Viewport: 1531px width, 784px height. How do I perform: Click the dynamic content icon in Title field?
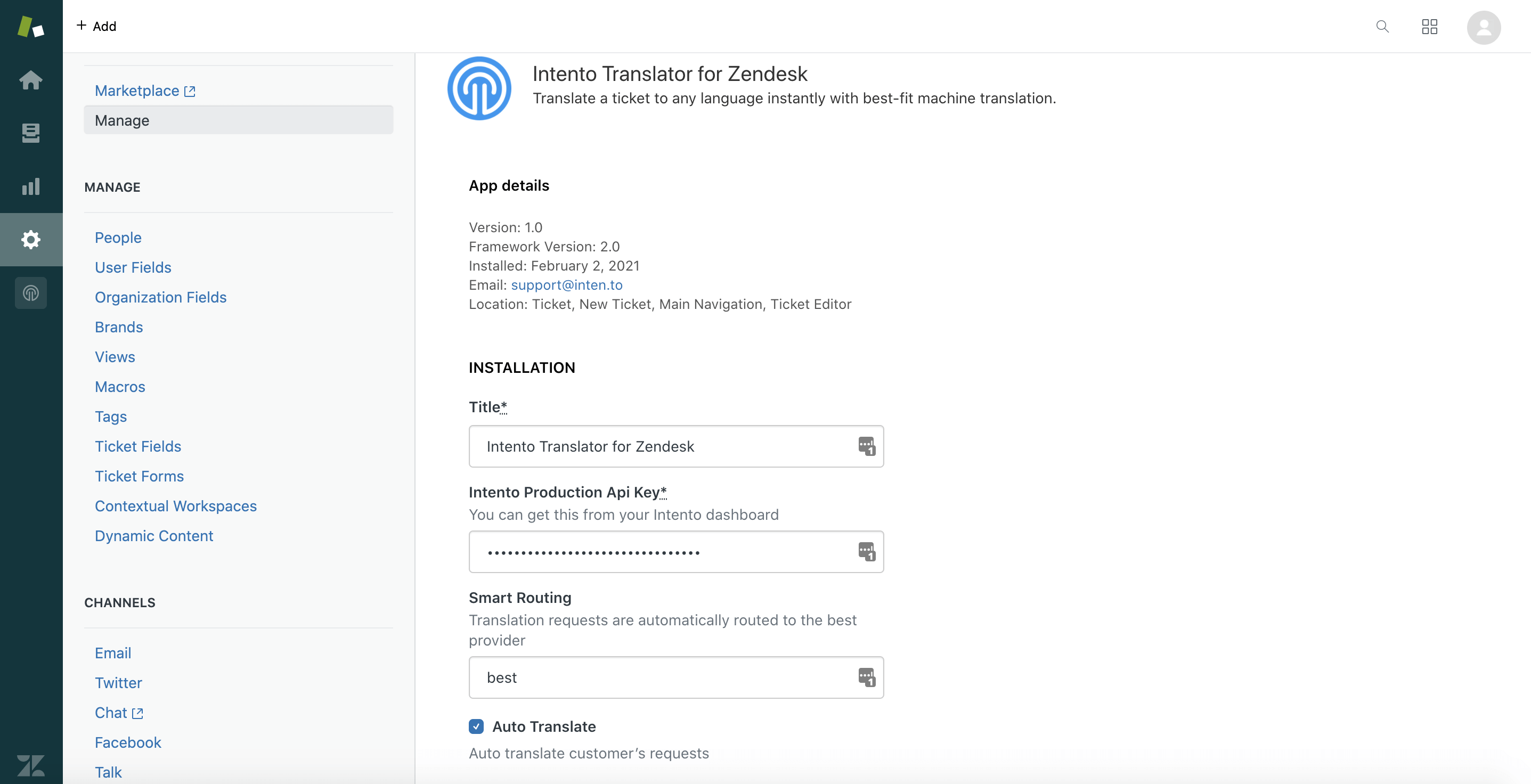(867, 446)
